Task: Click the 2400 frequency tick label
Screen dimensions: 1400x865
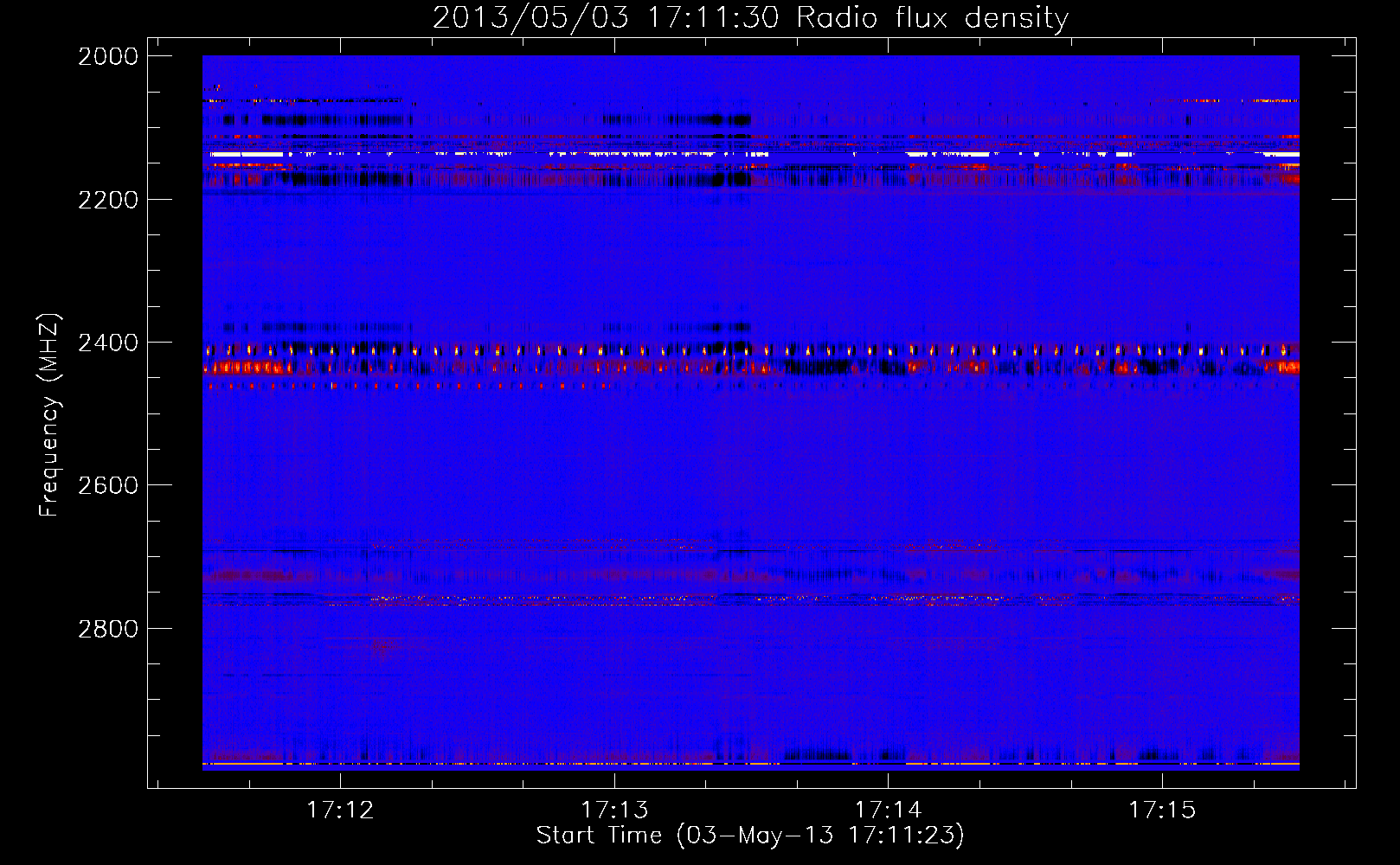Action: point(108,343)
